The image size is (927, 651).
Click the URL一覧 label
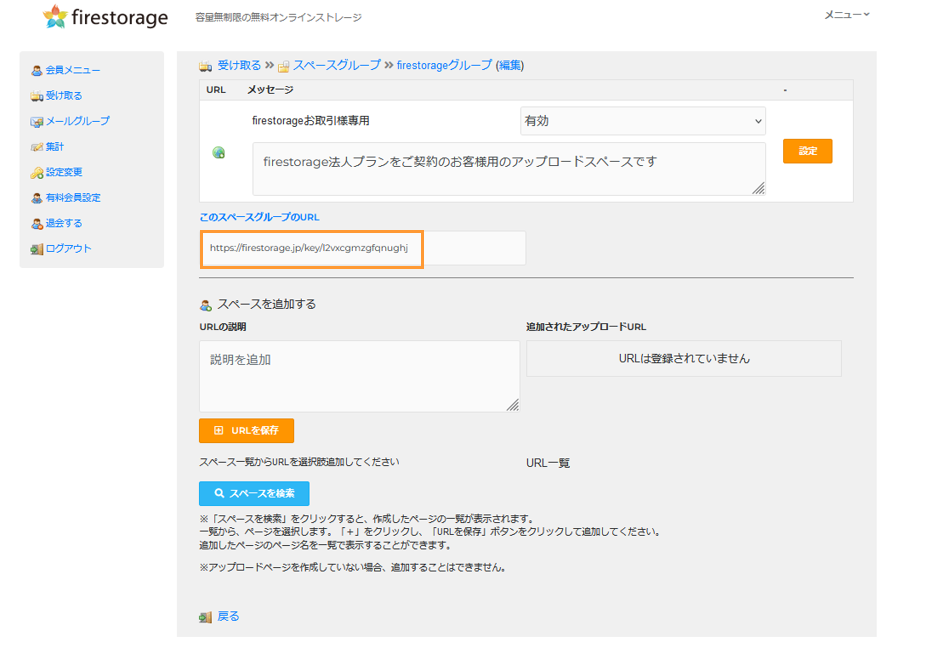[547, 463]
